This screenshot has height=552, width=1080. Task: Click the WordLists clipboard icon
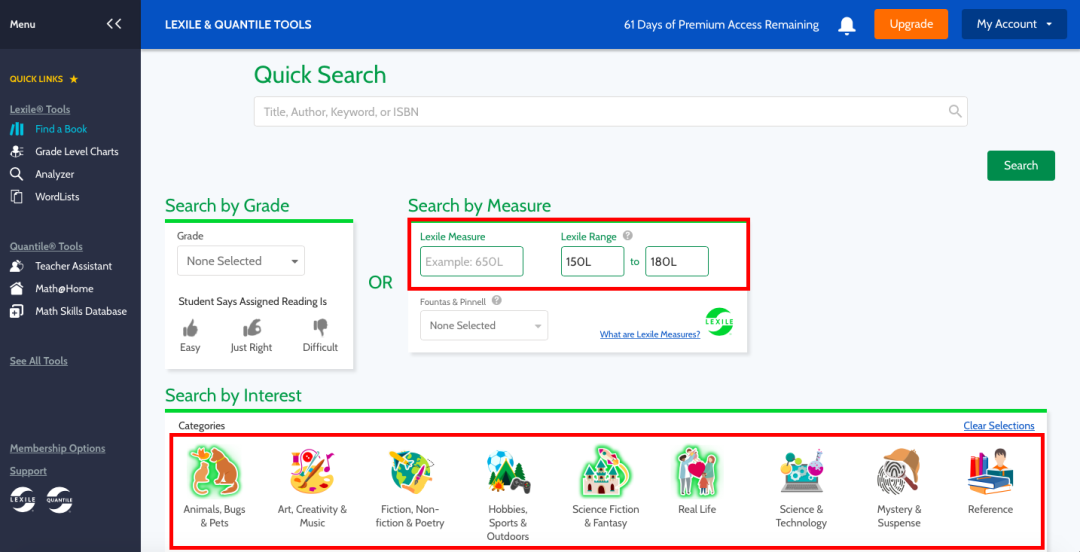click(17, 196)
